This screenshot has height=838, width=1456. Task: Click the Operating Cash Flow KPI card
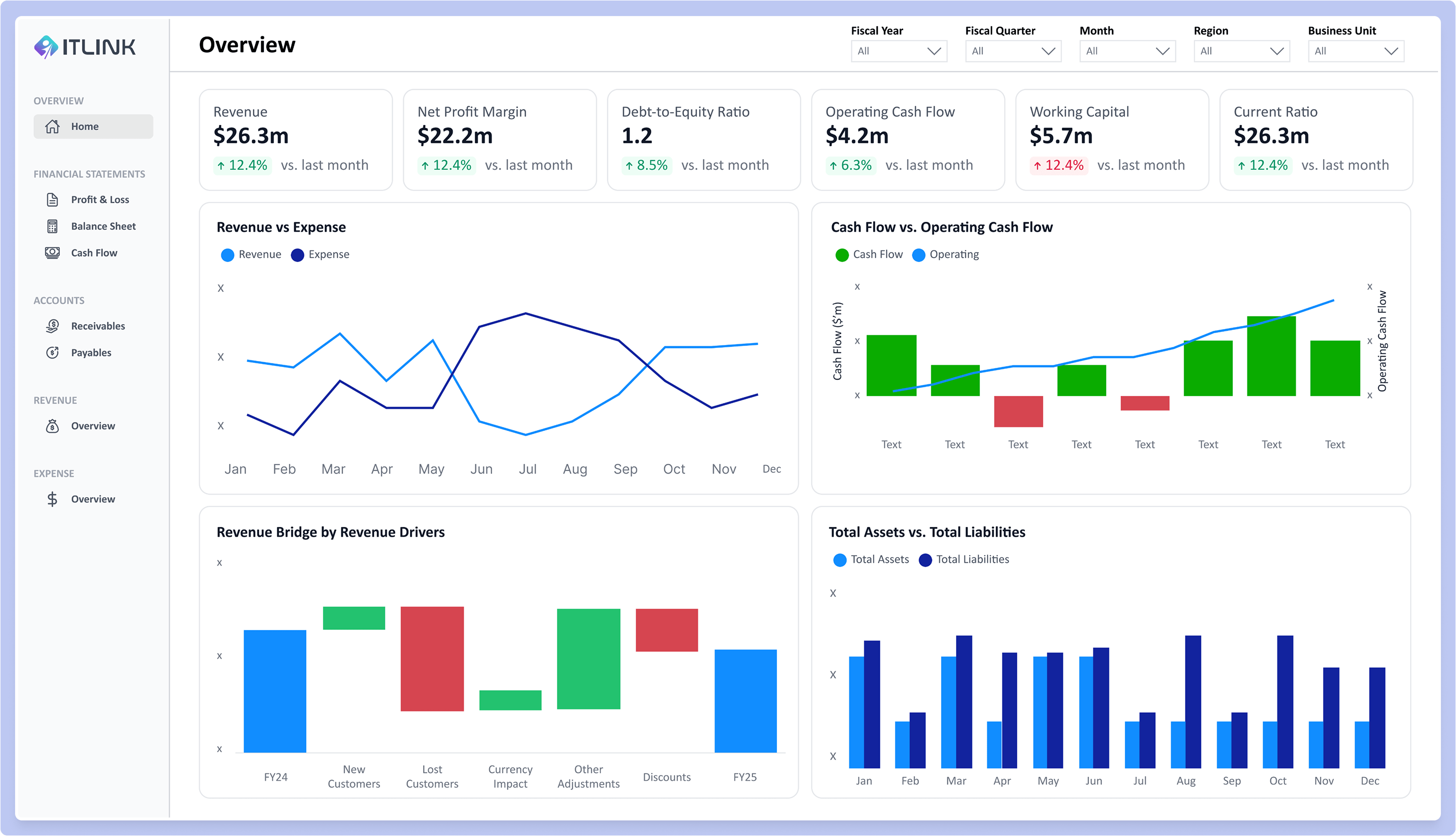907,139
